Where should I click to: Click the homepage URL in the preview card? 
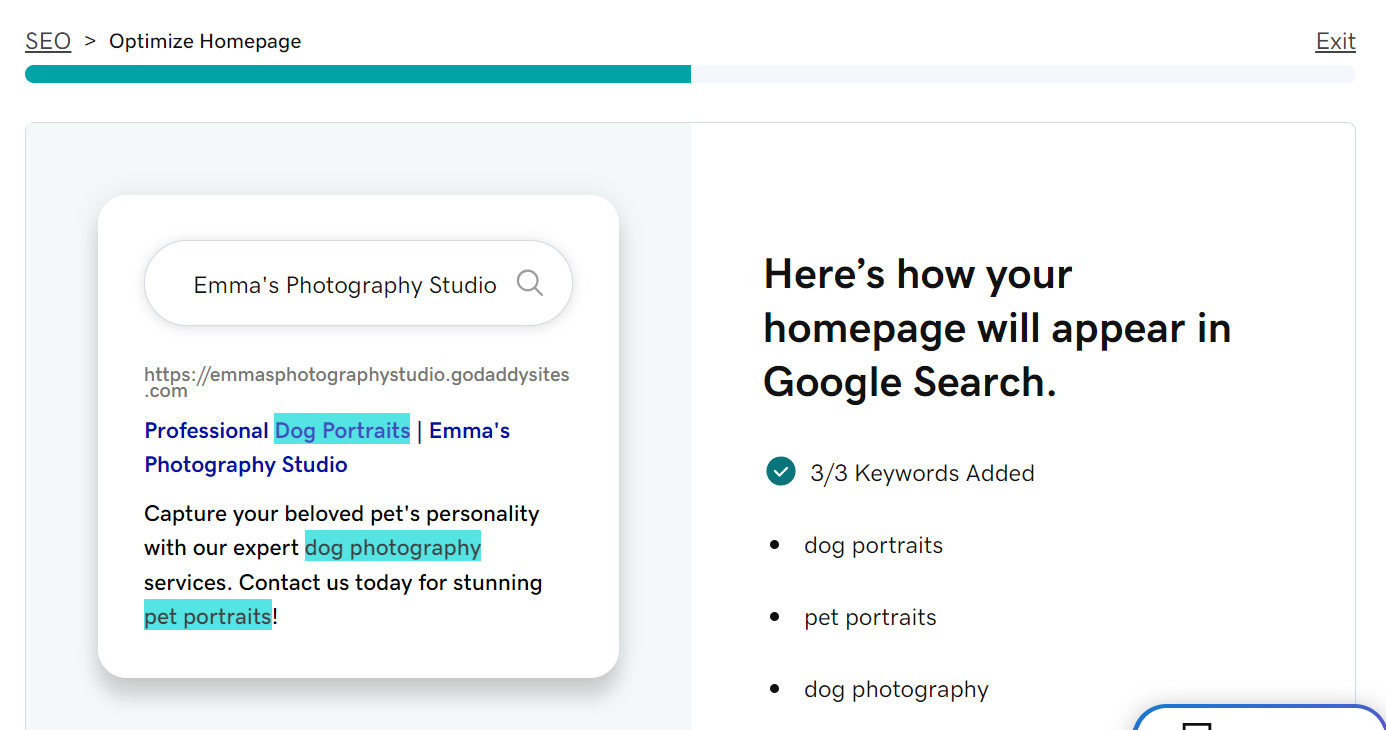pos(357,380)
